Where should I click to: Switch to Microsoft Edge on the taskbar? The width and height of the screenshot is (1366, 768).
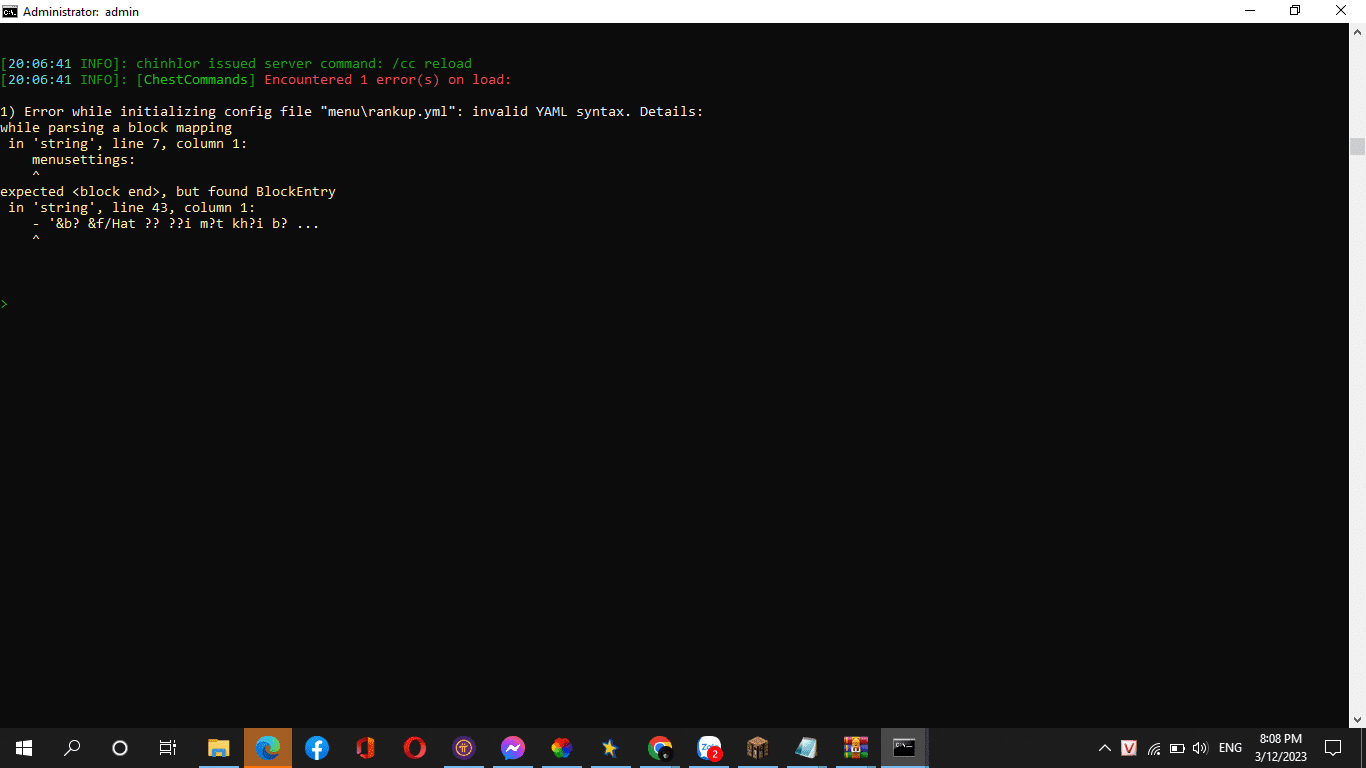coord(267,748)
